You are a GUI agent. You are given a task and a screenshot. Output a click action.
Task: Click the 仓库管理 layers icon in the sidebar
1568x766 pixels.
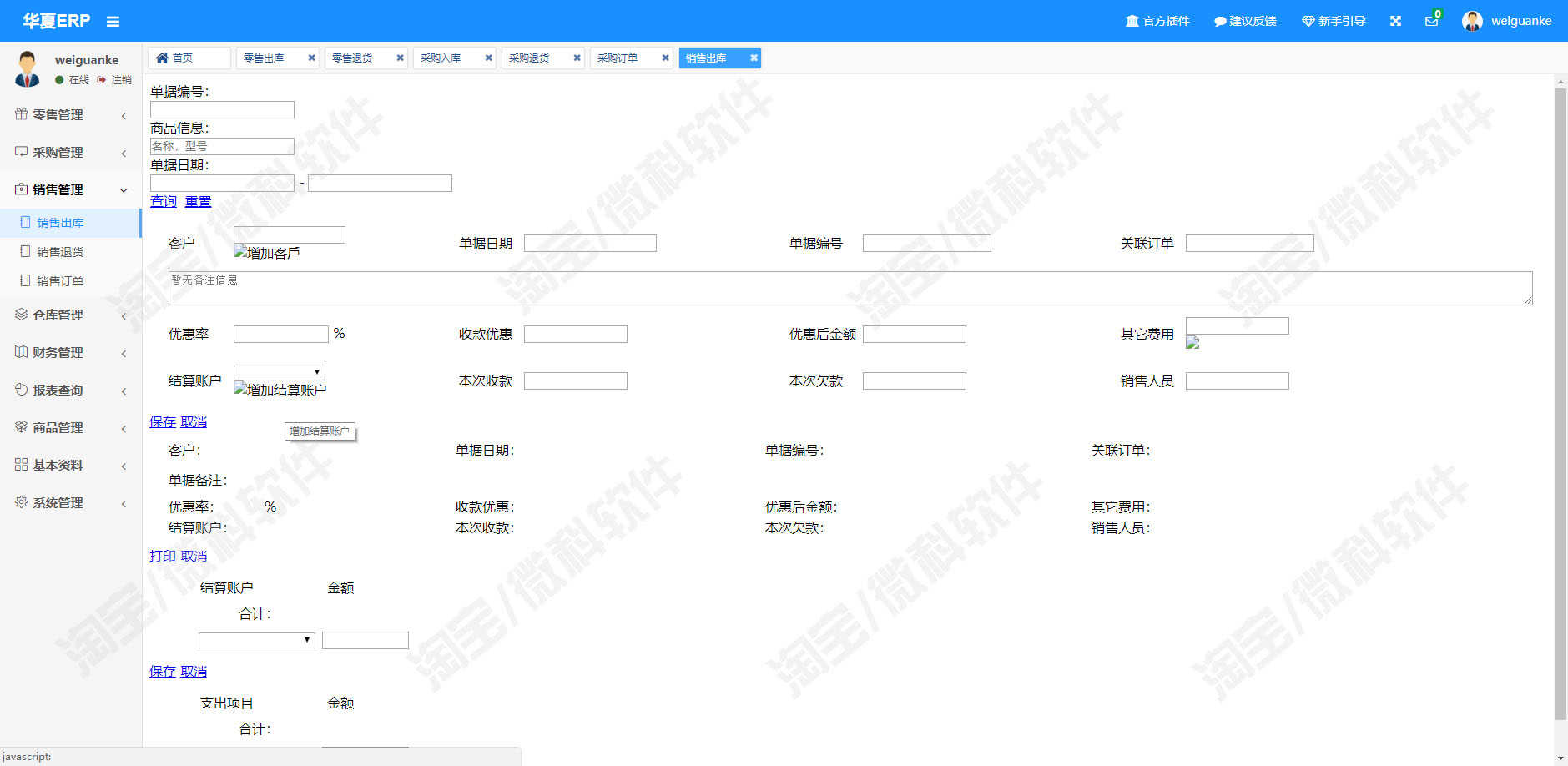pos(22,315)
